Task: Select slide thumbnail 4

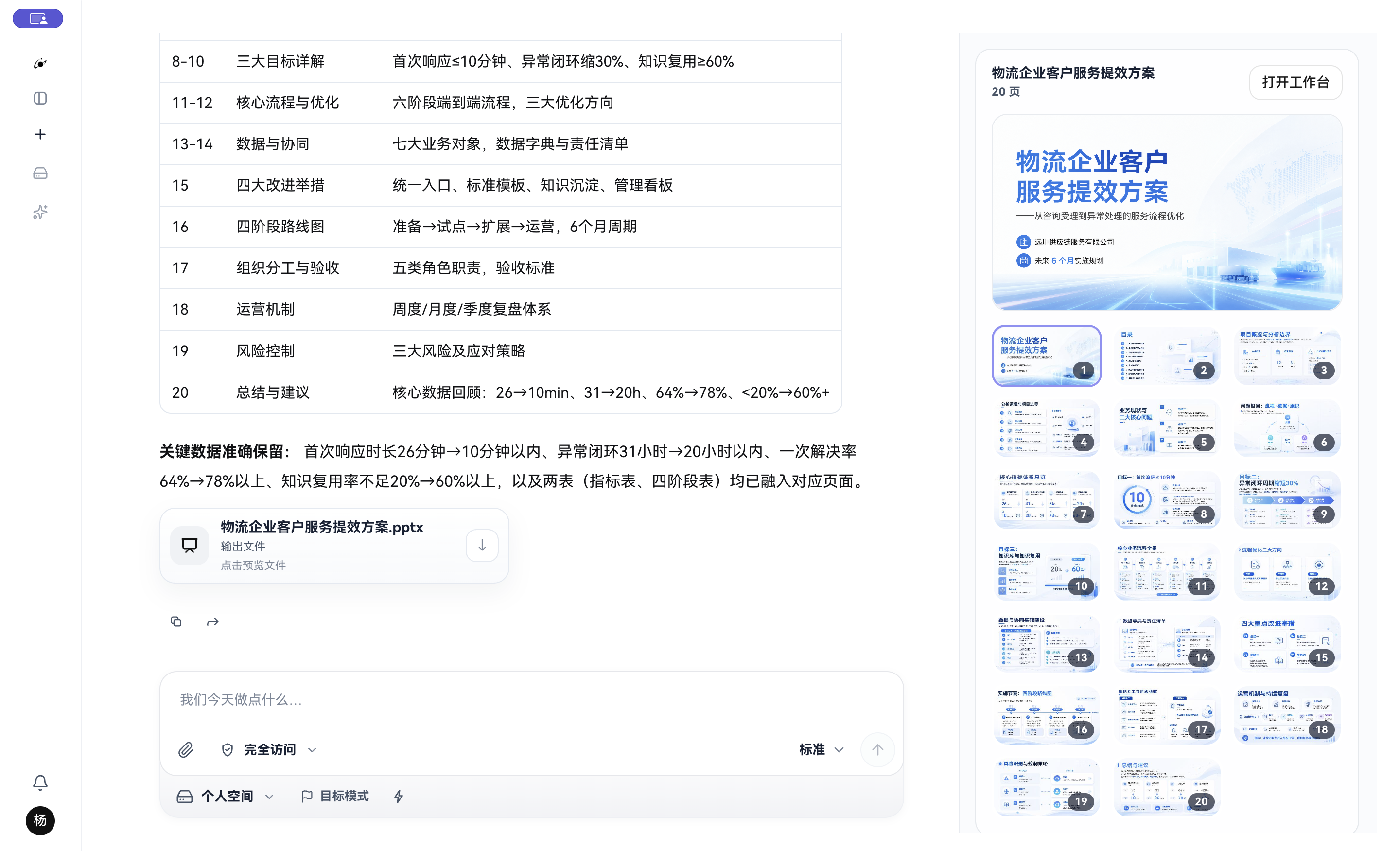Action: 1046,427
